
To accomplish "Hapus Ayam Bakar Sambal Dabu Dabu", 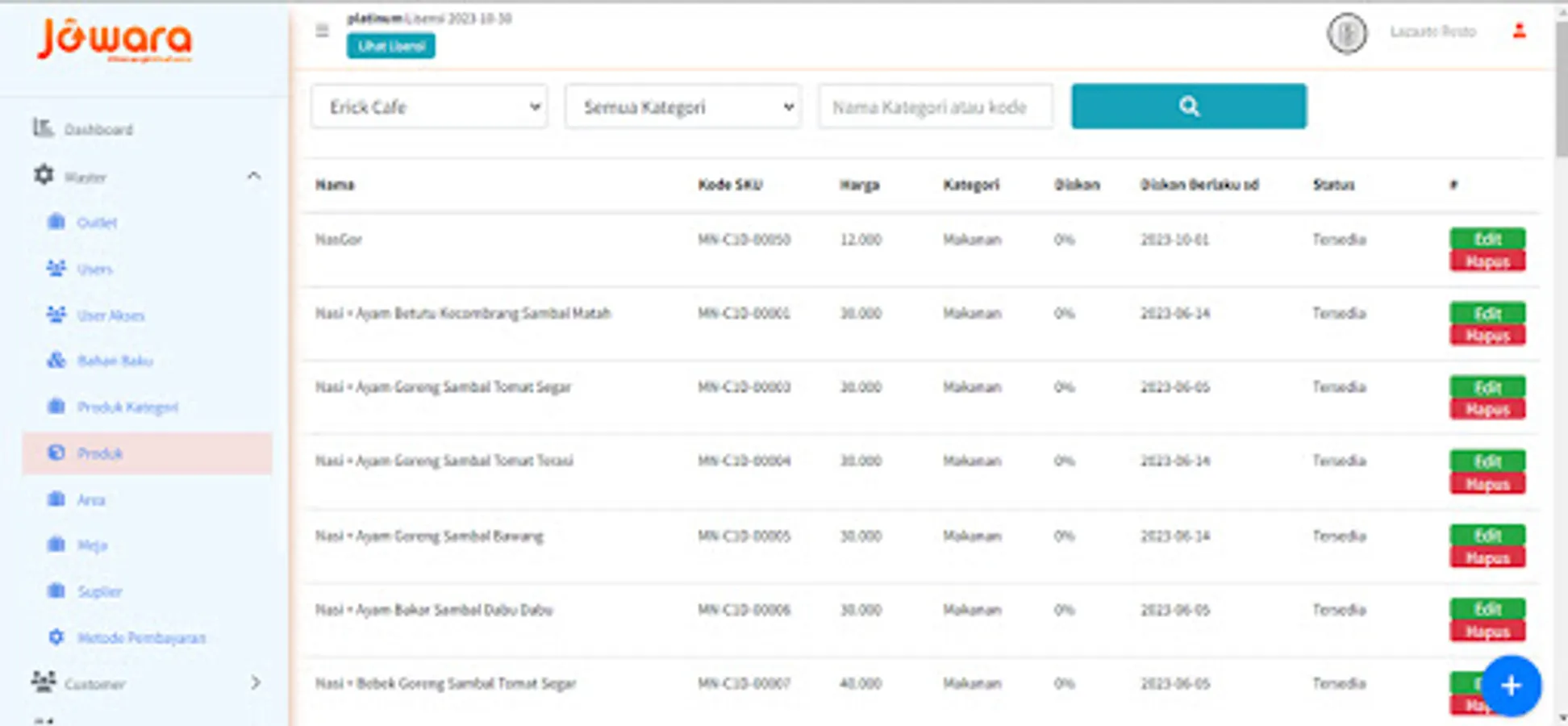I will tap(1487, 632).
